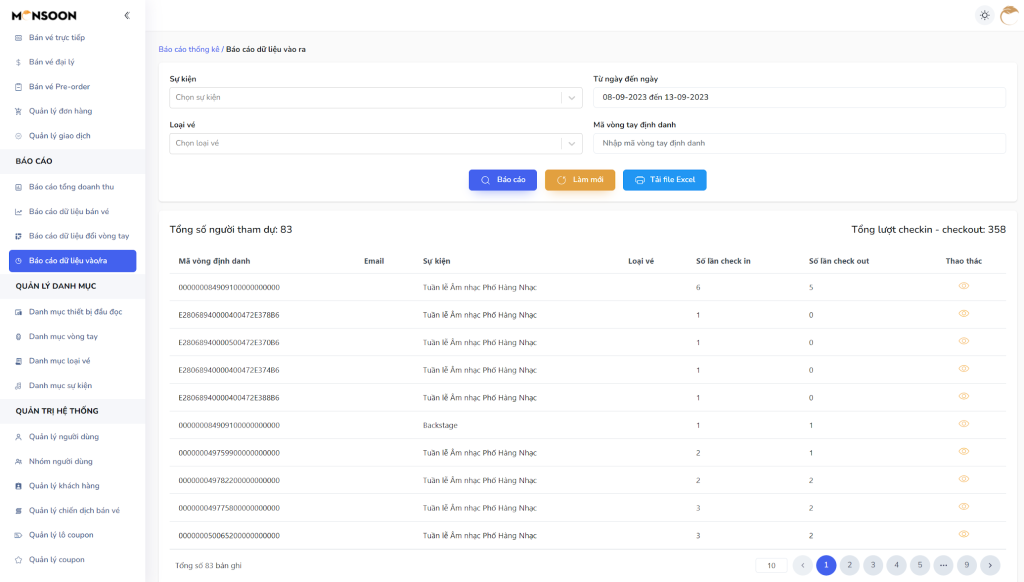Viewport: 1024px width, 582px height.
Task: Open the date range picker field
Action: click(x=799, y=97)
